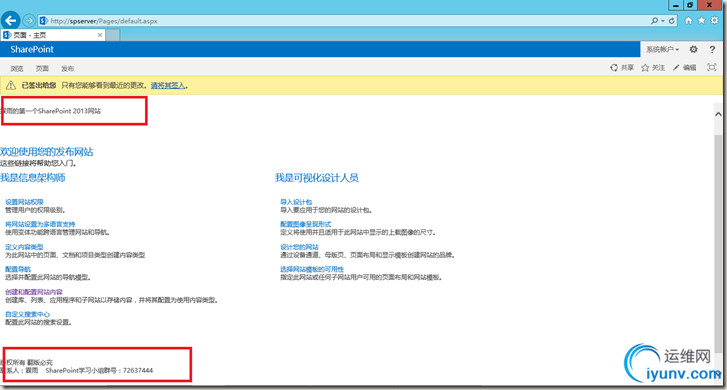Screen dimensions: 727x390
Task: Open 配置图像呈现形式 link
Action: [306, 224]
